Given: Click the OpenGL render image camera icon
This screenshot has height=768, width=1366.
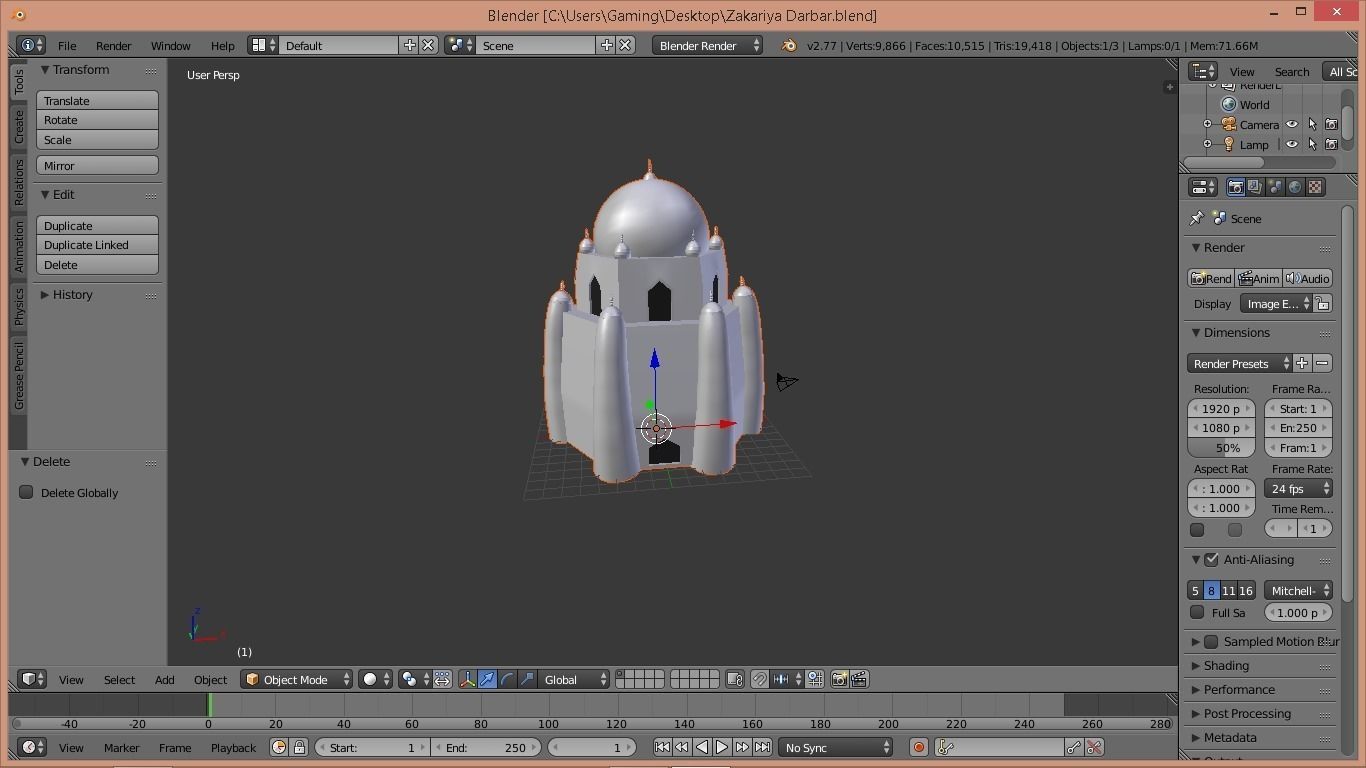Looking at the screenshot, I should coord(839,680).
